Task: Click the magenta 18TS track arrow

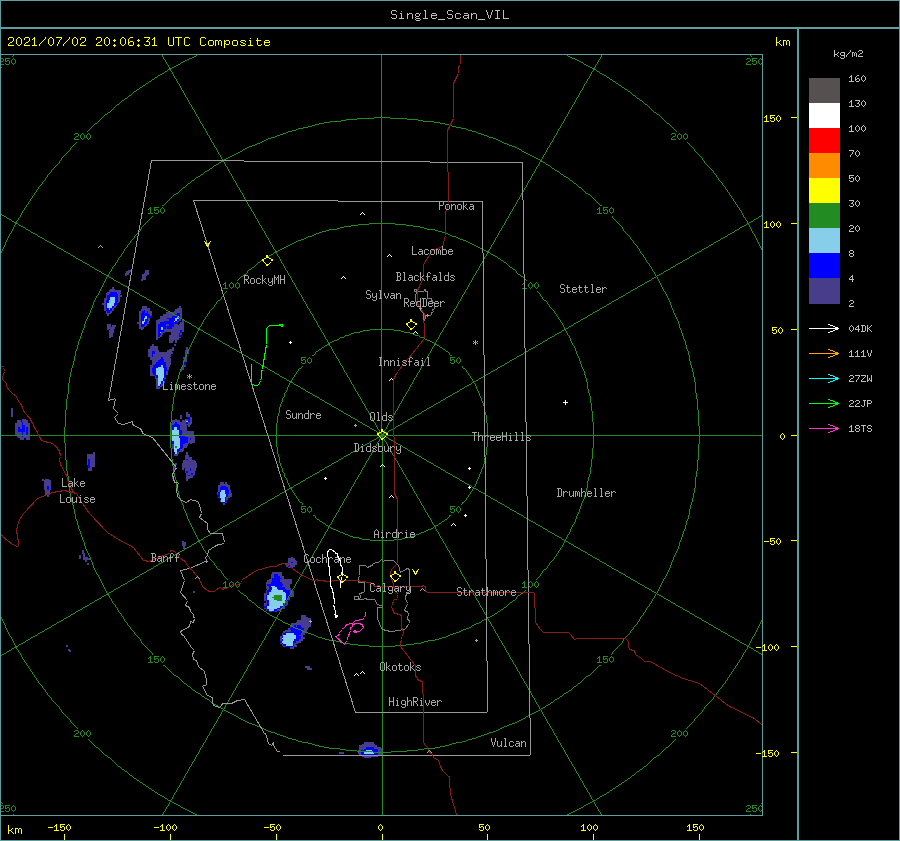Action: point(824,428)
